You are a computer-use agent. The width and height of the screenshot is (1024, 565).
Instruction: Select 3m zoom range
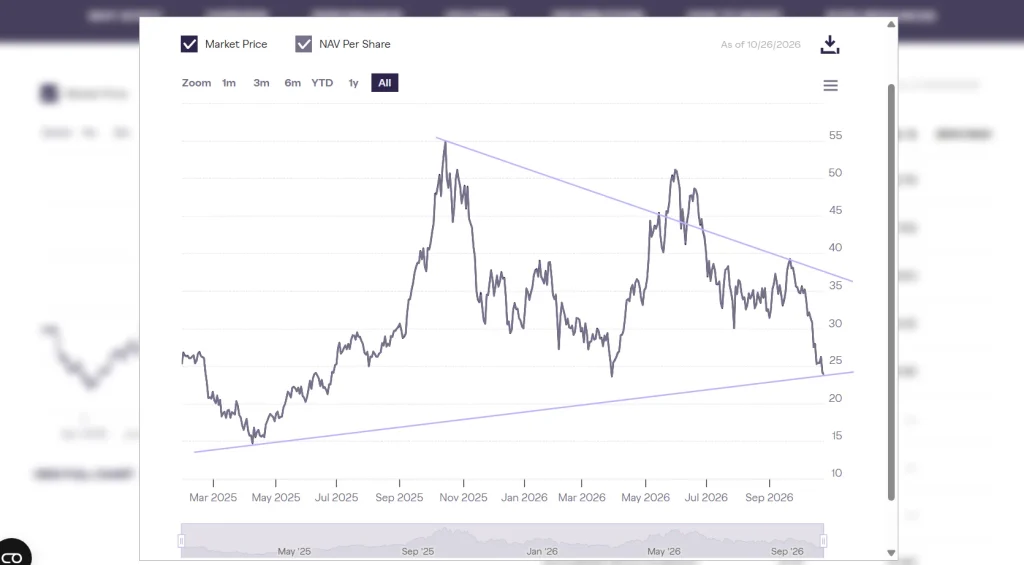coord(261,83)
